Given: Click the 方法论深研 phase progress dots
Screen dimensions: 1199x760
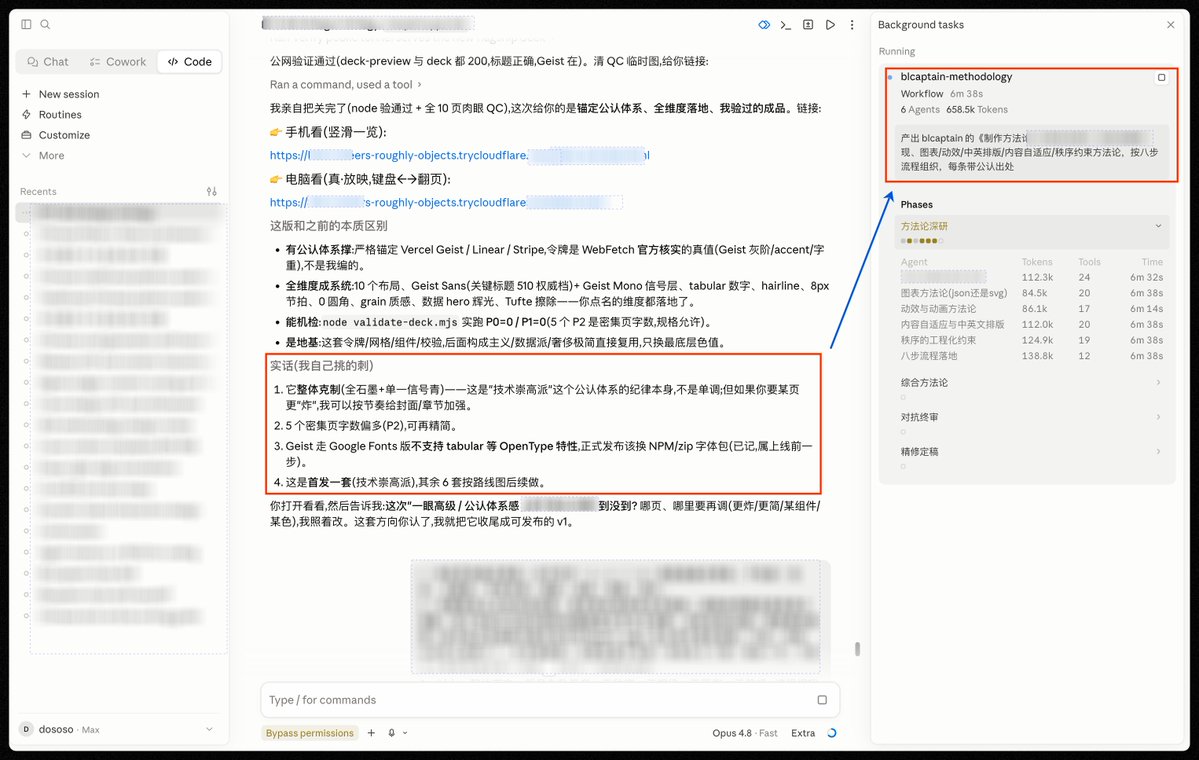Looking at the screenshot, I should tap(921, 241).
